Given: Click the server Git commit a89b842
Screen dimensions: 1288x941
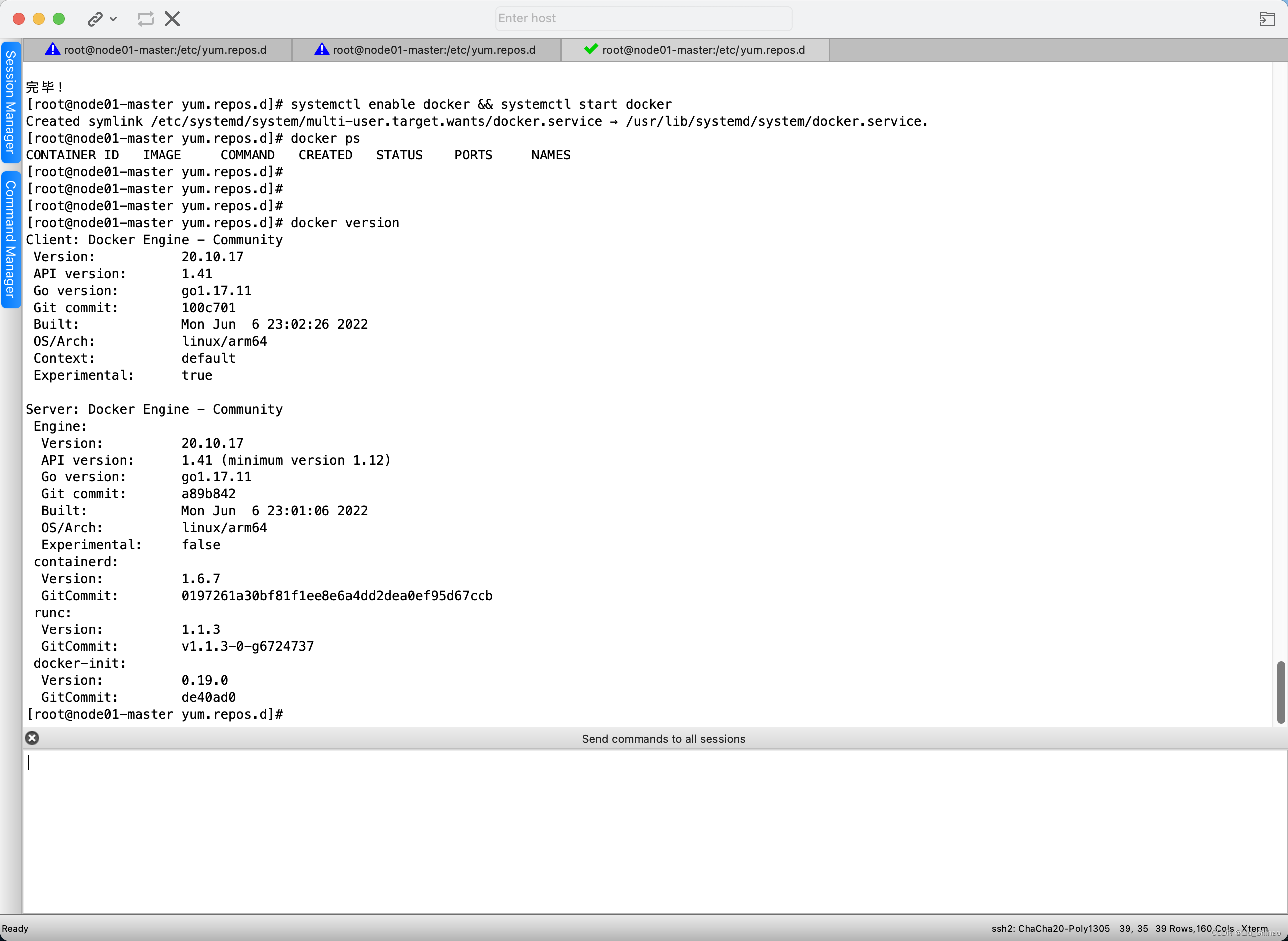Looking at the screenshot, I should point(208,494).
